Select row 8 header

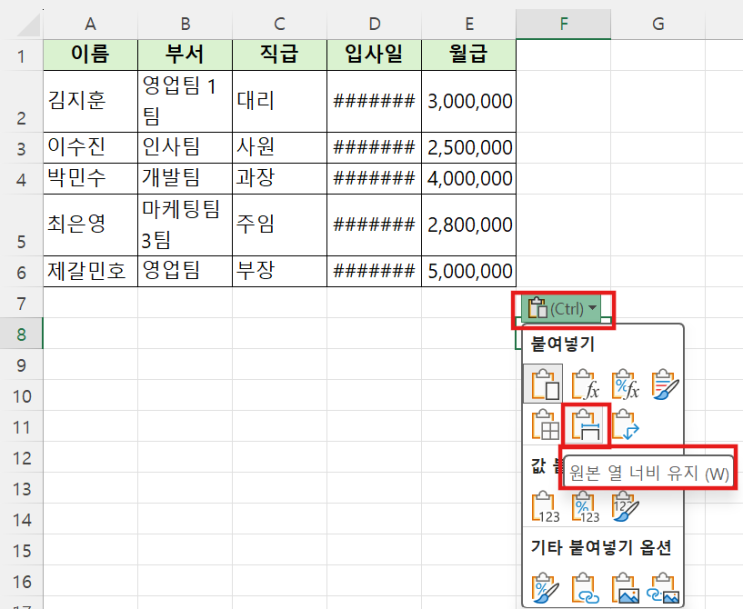[x=21, y=334]
